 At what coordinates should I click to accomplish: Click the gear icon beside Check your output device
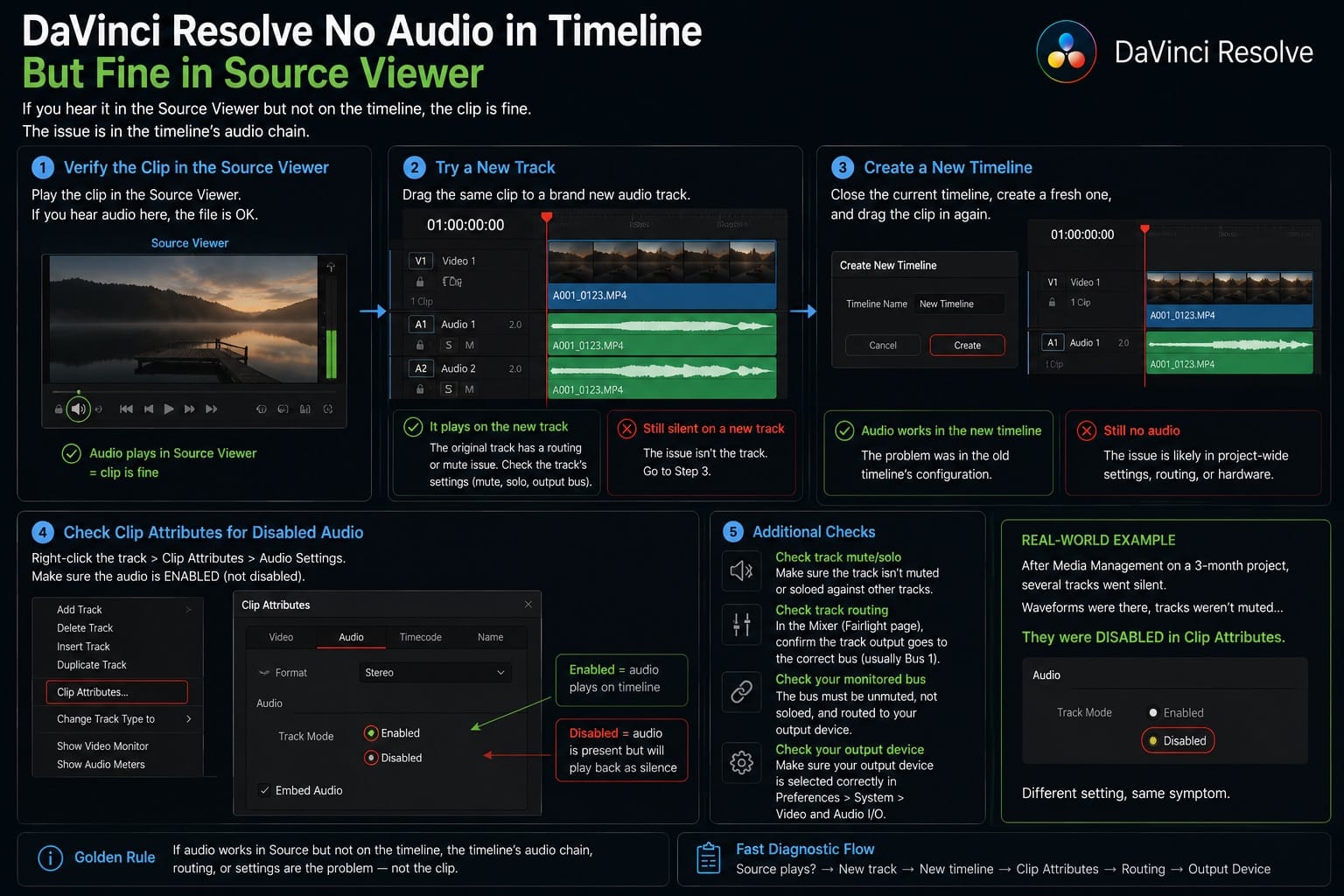pyautogui.click(x=741, y=762)
